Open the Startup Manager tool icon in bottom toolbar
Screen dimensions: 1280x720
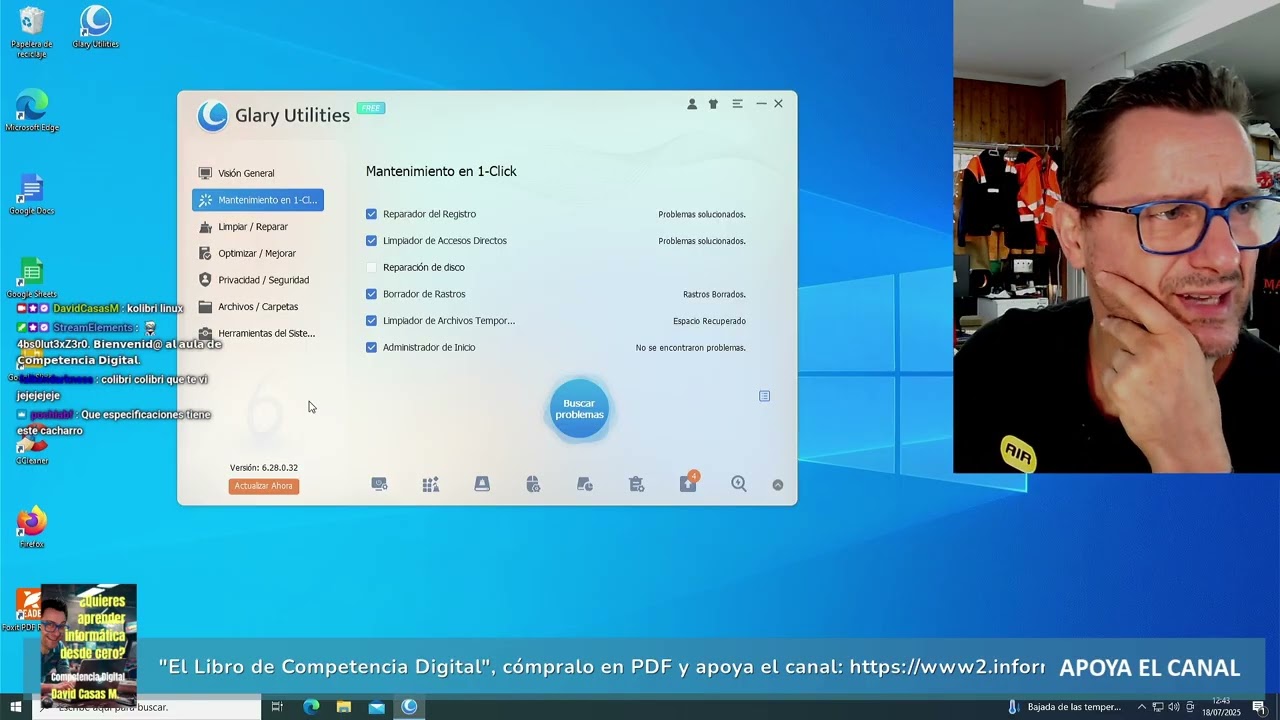click(379, 484)
